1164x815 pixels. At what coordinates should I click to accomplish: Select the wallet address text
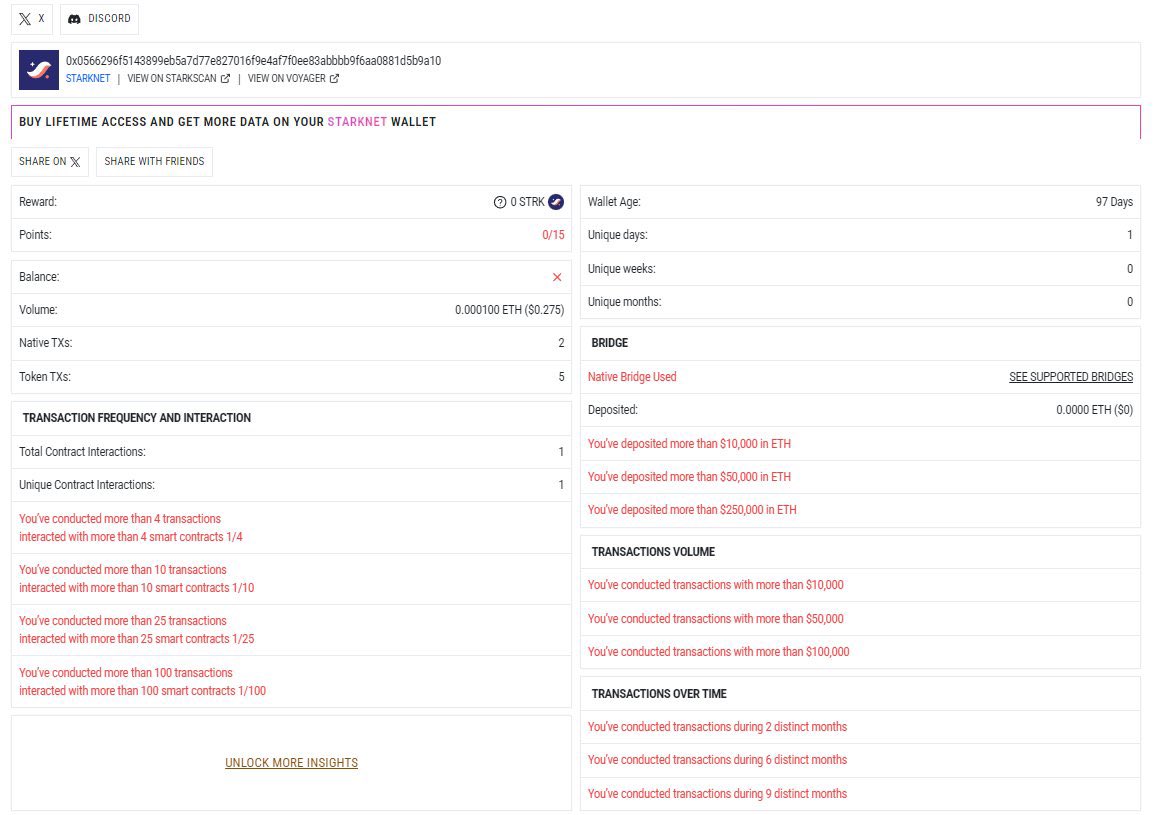(x=250, y=60)
